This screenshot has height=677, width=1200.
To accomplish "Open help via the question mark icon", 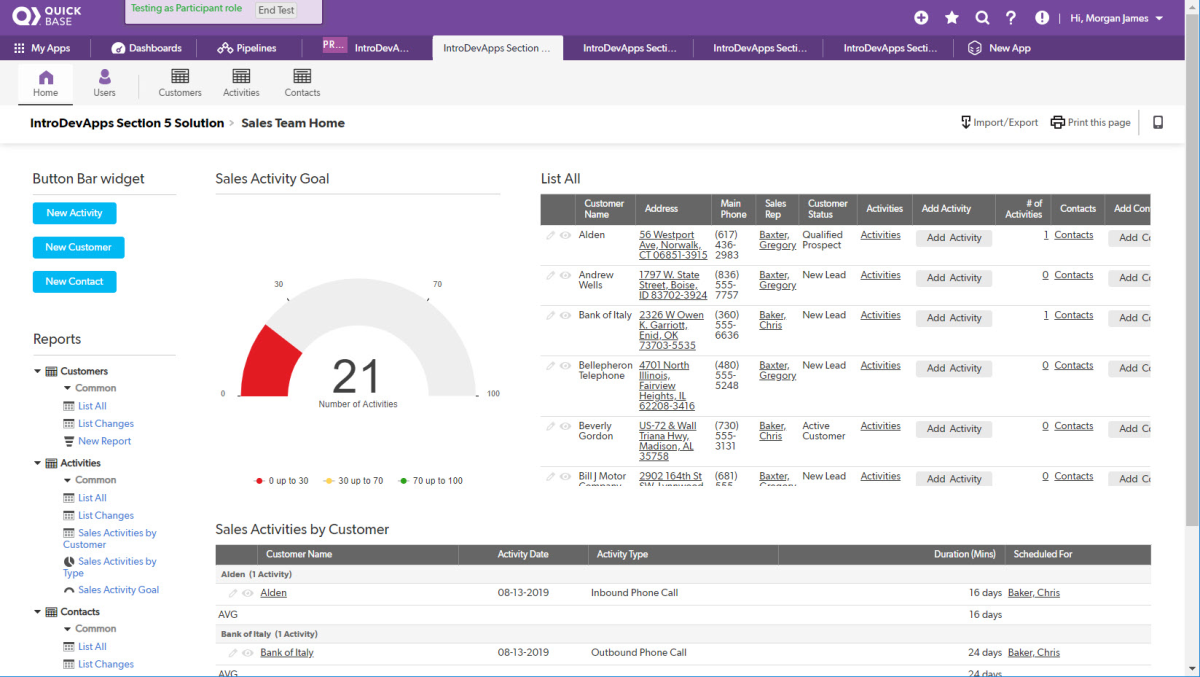I will [x=1011, y=16].
